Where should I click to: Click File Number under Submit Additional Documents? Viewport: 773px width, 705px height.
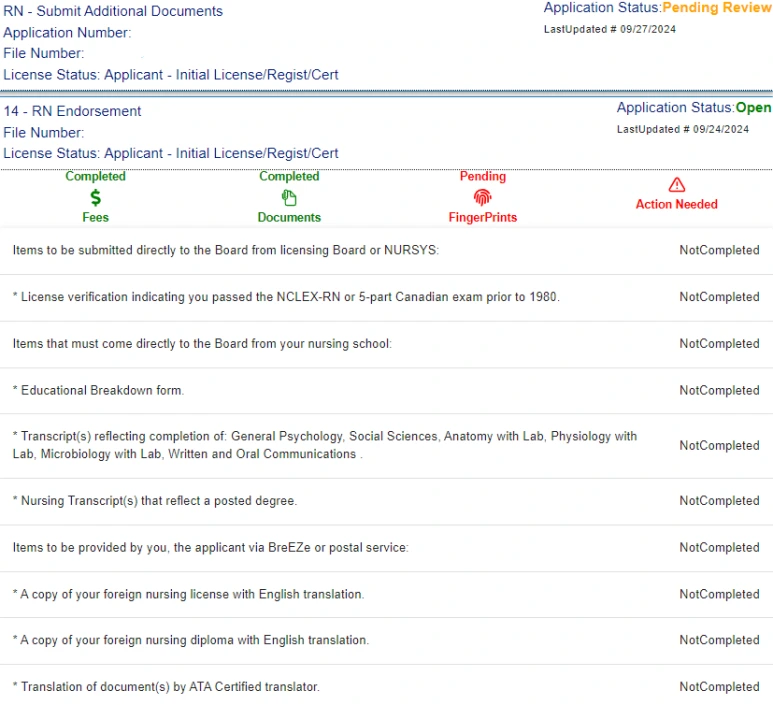coord(43,53)
